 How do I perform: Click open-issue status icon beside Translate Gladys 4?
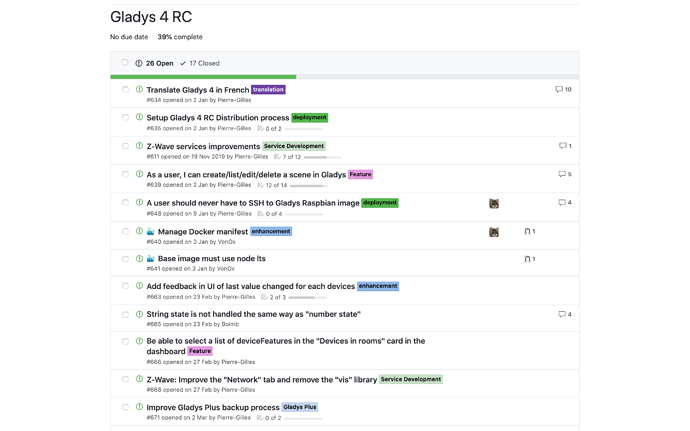[x=139, y=89]
